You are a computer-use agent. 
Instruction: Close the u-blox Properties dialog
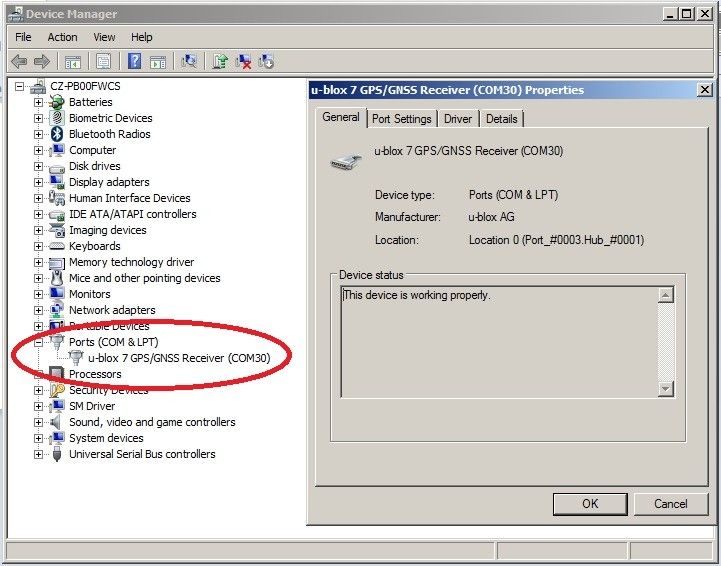point(704,90)
